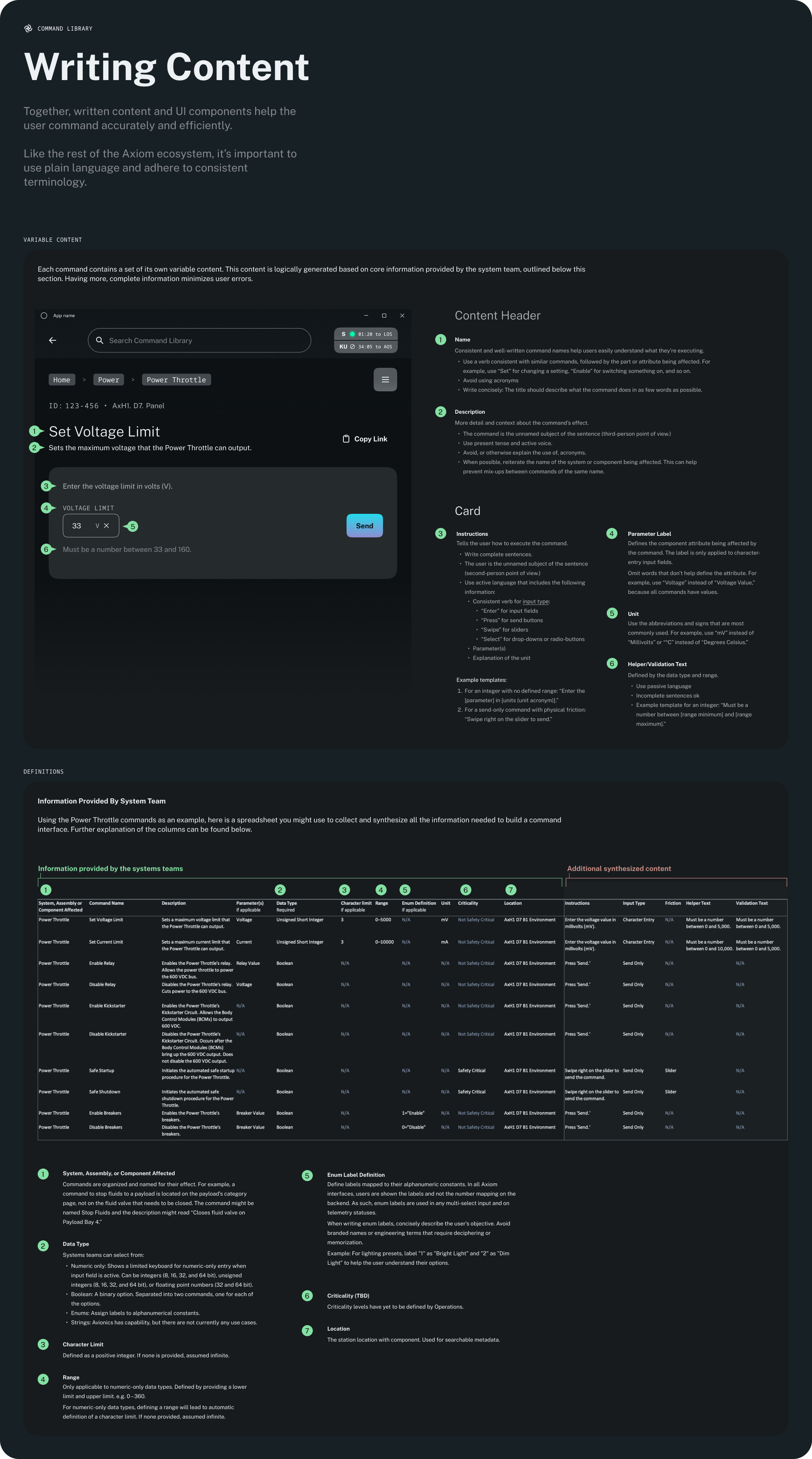This screenshot has width=812, height=1459.
Task: Clear the voltage value with X icon
Action: pos(106,526)
